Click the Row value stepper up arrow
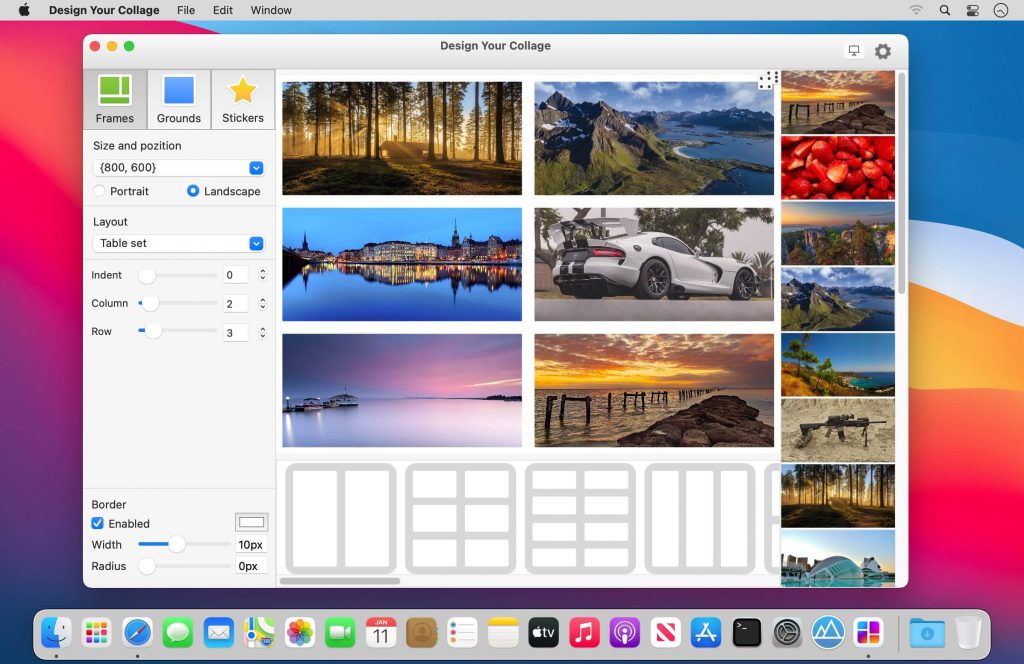The width and height of the screenshot is (1024, 664). (262, 328)
